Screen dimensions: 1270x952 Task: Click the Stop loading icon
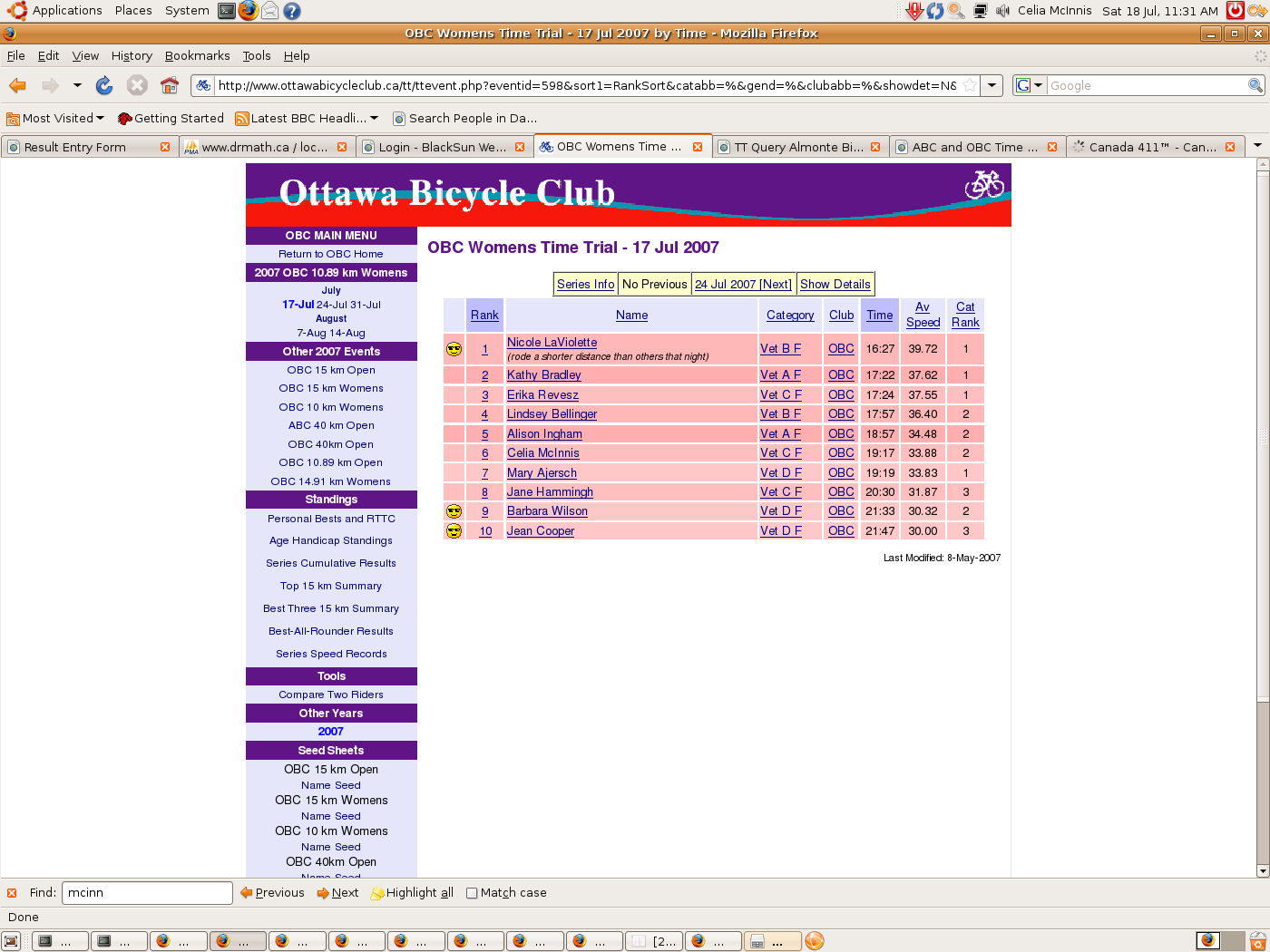click(137, 85)
